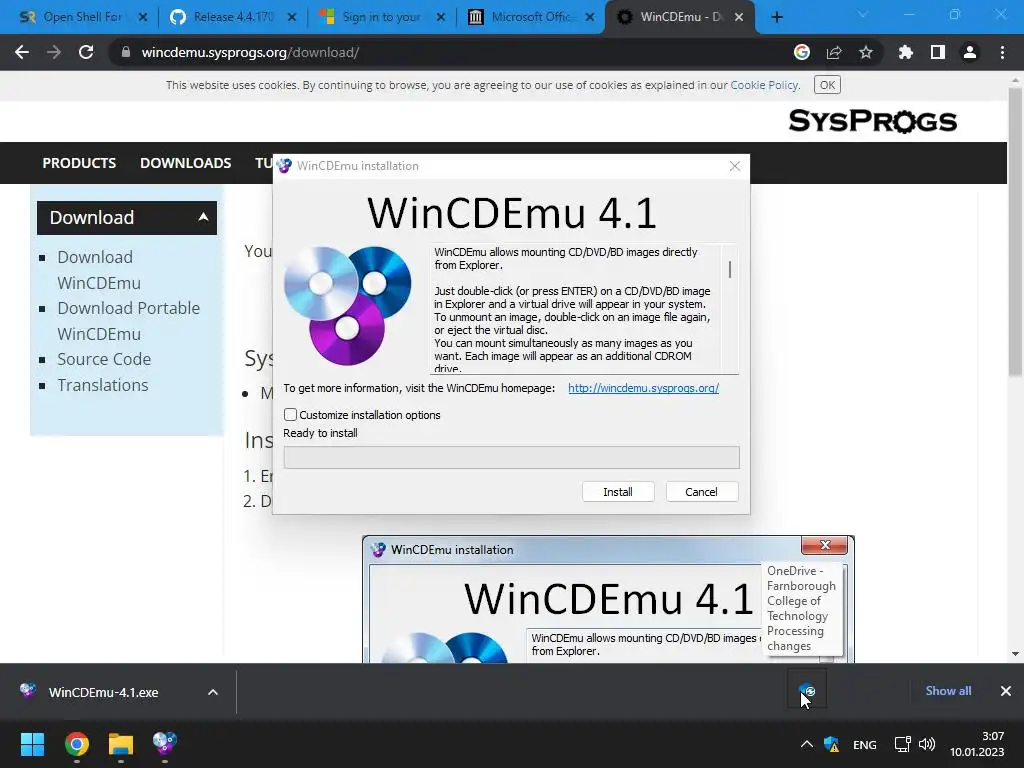Screen dimensions: 1024x768
Task: Select the WinCDEmu browser tab
Action: (x=679, y=17)
